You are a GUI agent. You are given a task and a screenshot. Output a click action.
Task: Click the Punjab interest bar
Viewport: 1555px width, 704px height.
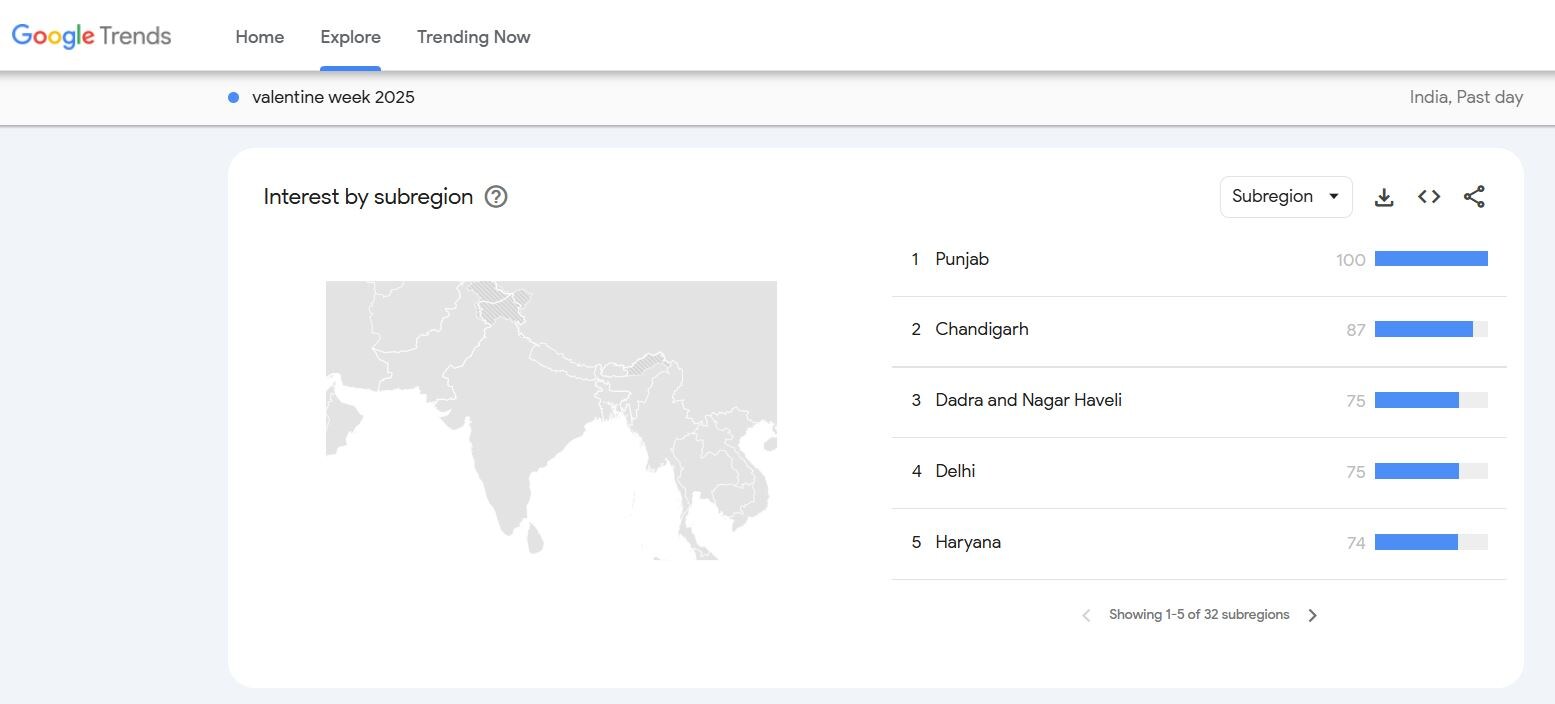pyautogui.click(x=1431, y=259)
